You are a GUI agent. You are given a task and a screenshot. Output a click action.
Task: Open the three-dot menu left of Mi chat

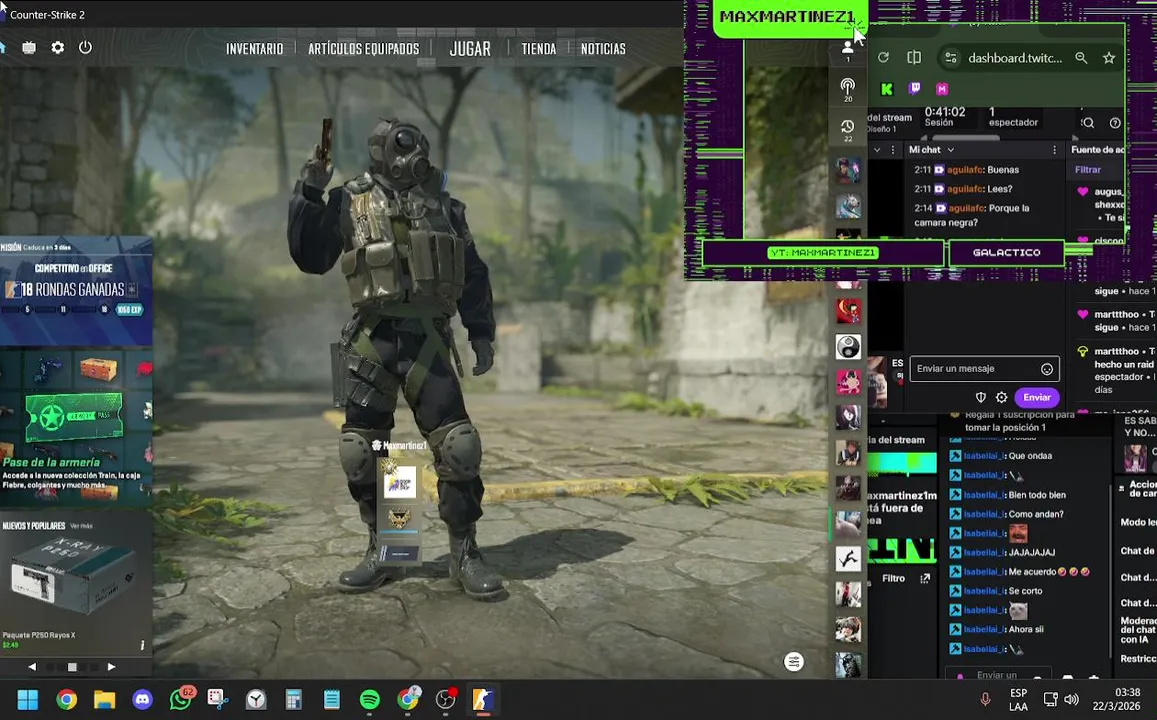pyautogui.click(x=893, y=150)
